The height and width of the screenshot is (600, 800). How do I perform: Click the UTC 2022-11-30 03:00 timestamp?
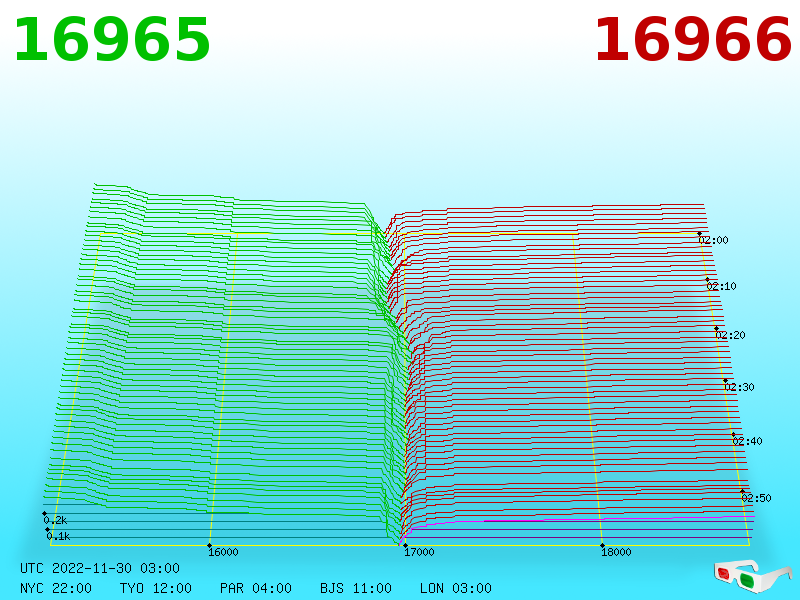(x=100, y=568)
